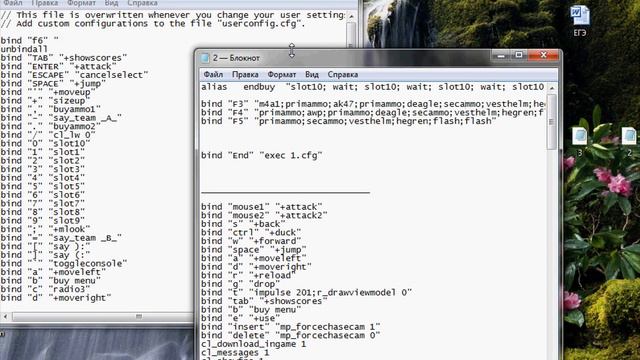640x360 pixels.
Task: Select the desktop file icon labeled 2
Action: [x=629, y=142]
